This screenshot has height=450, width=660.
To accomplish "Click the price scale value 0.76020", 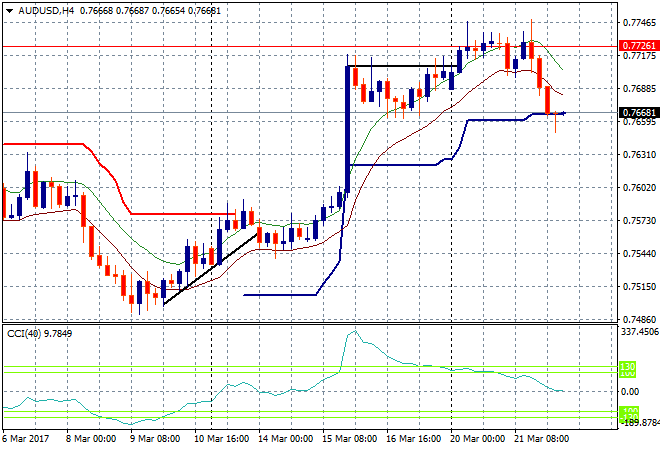I will (639, 187).
